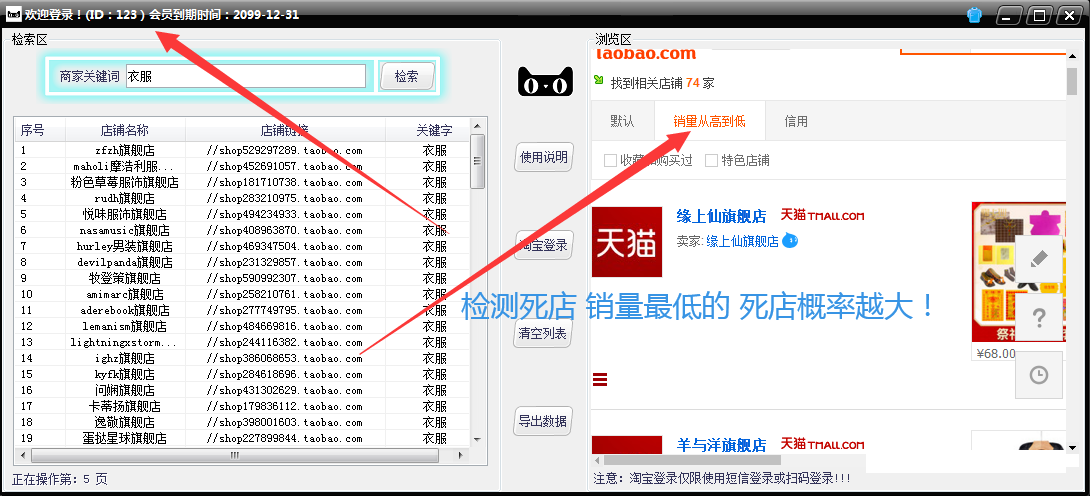
Task: Select row 5 悦味服饰旗舰店
Action: pyautogui.click(x=242, y=214)
